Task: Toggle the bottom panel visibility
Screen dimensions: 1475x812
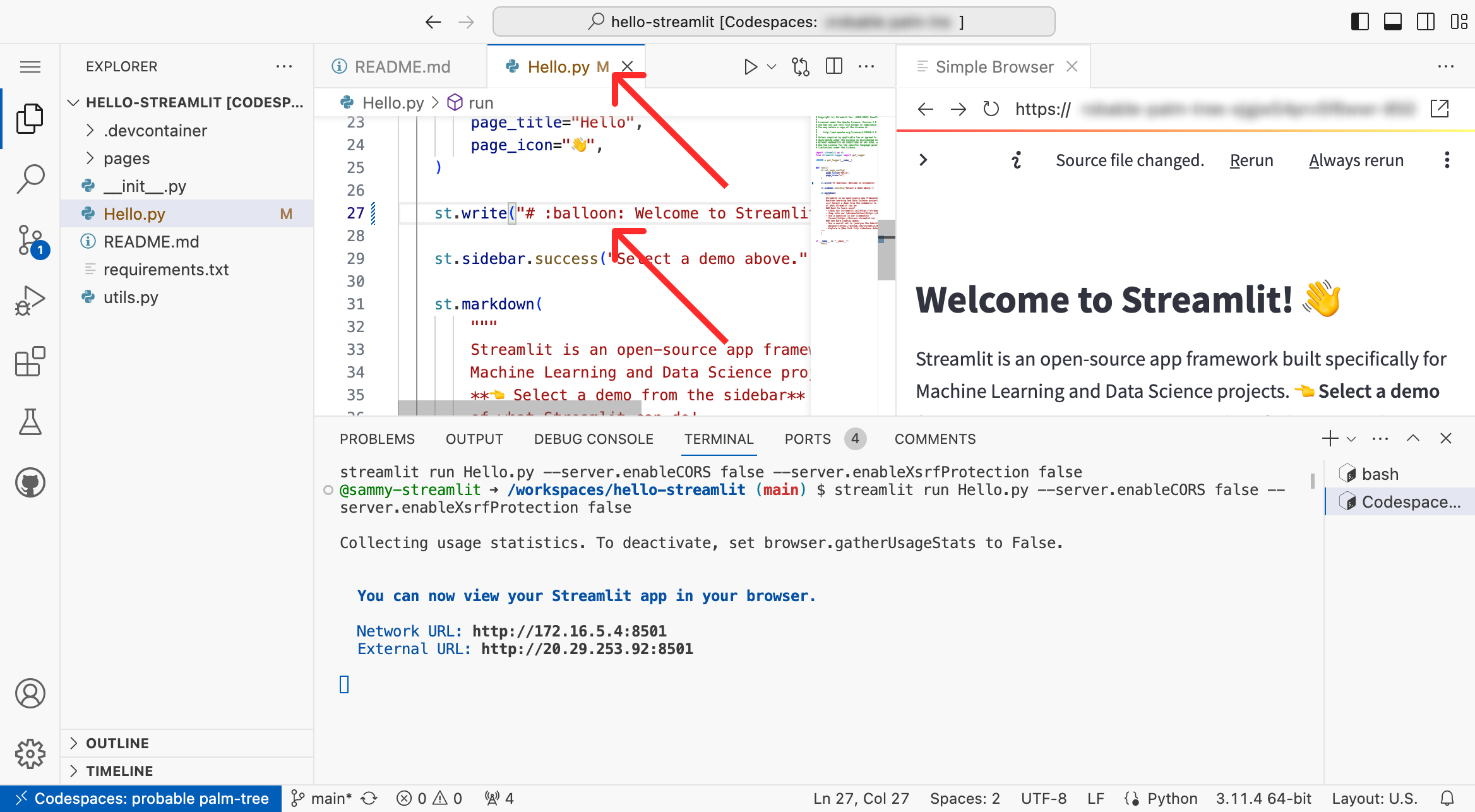Action: click(1392, 22)
